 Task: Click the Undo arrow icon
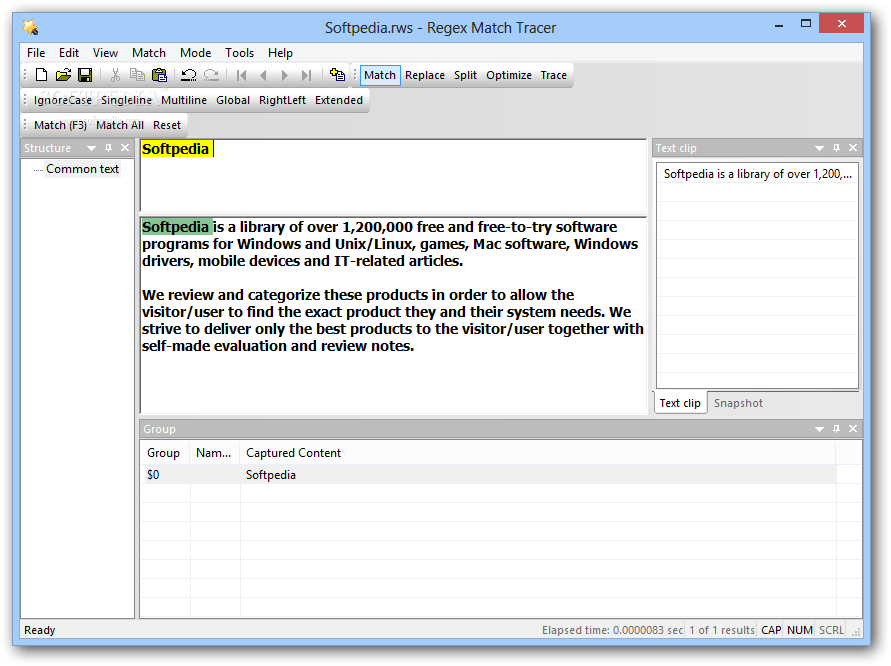(189, 75)
